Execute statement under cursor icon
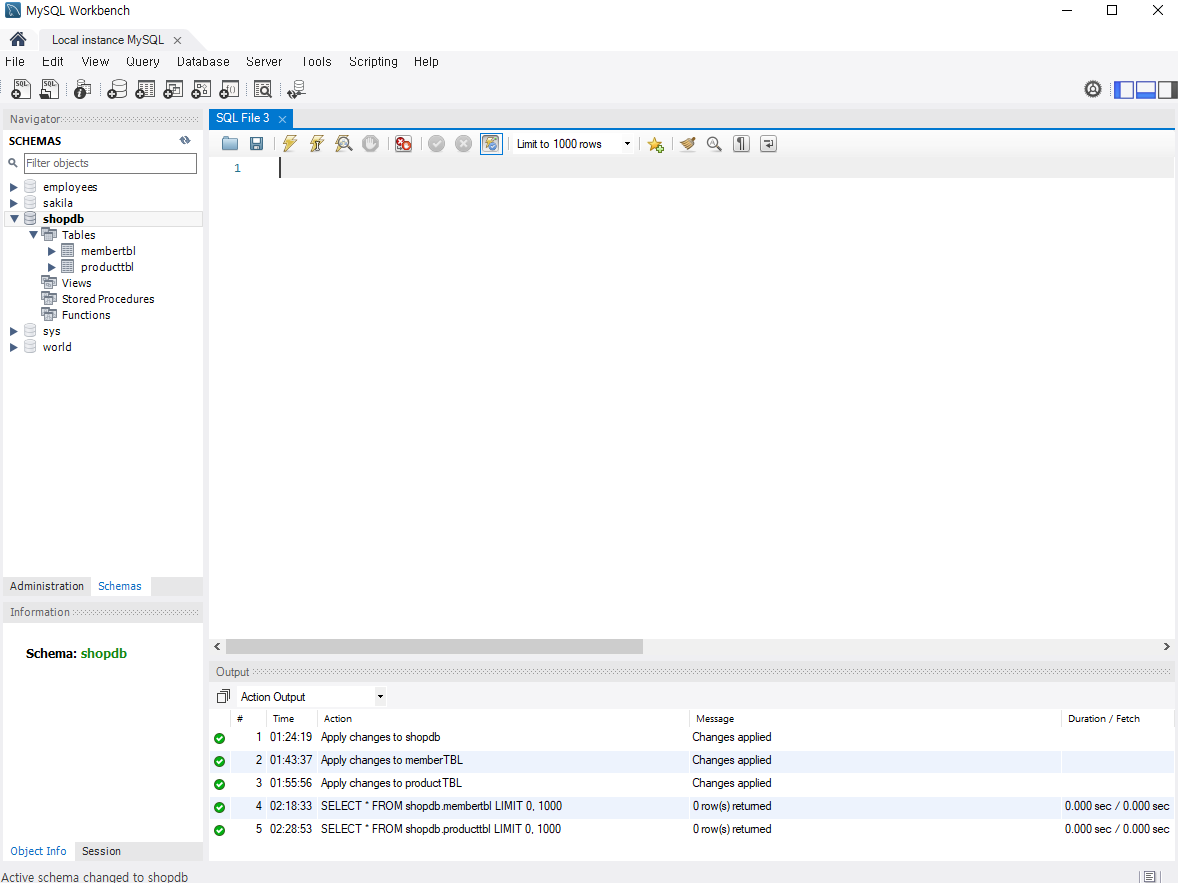Screen dimensions: 1178x883 (x=316, y=144)
